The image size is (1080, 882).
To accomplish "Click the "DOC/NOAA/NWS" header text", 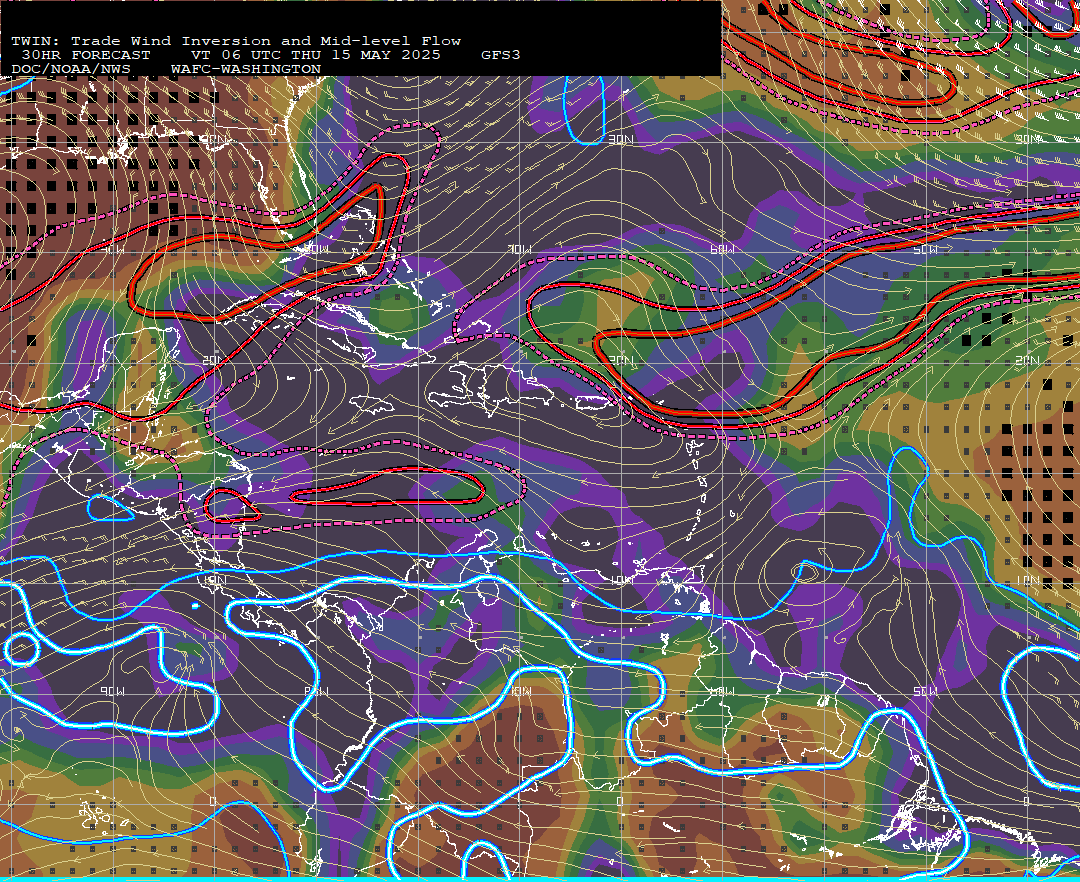I will point(71,70).
